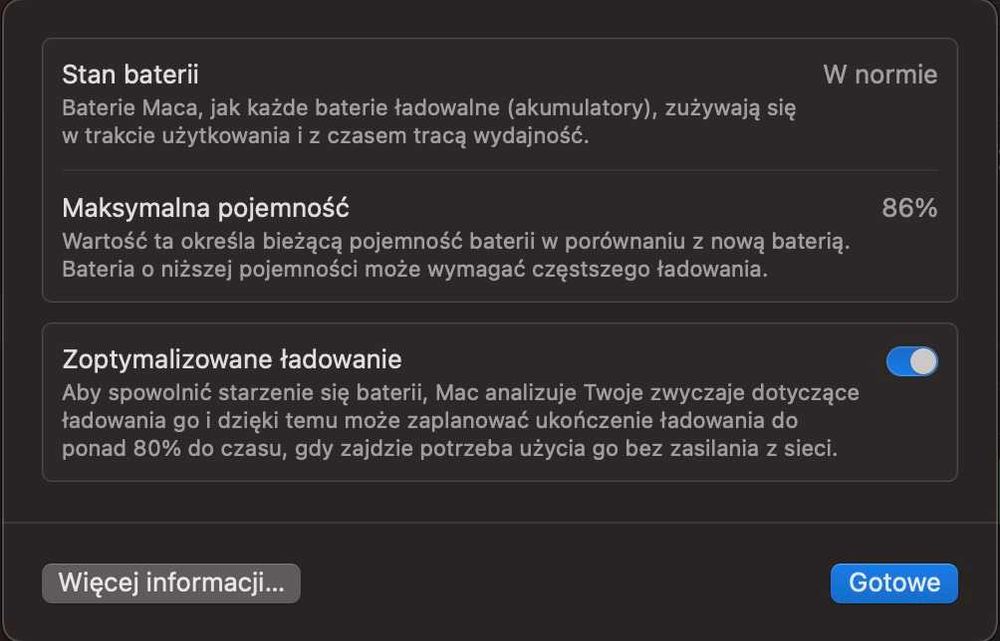Click the Zoptymalizowane ładowanie heading text

232,359
